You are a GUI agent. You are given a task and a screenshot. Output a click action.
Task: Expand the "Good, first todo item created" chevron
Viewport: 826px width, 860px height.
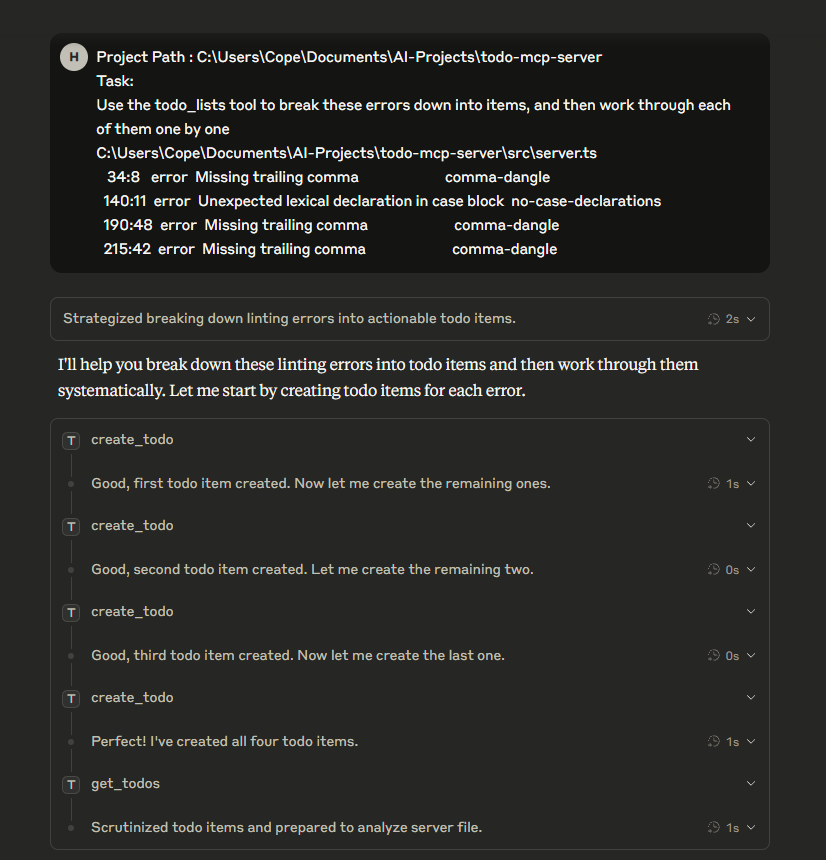pos(751,484)
